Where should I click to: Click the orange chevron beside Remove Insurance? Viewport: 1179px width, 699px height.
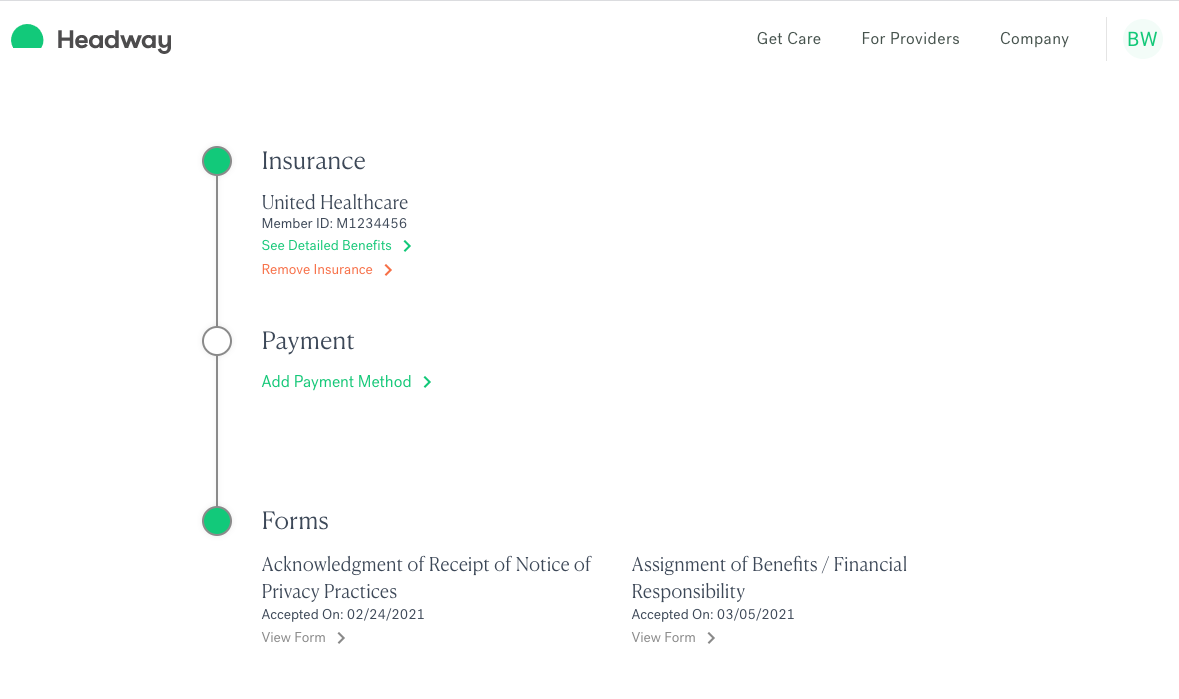388,270
